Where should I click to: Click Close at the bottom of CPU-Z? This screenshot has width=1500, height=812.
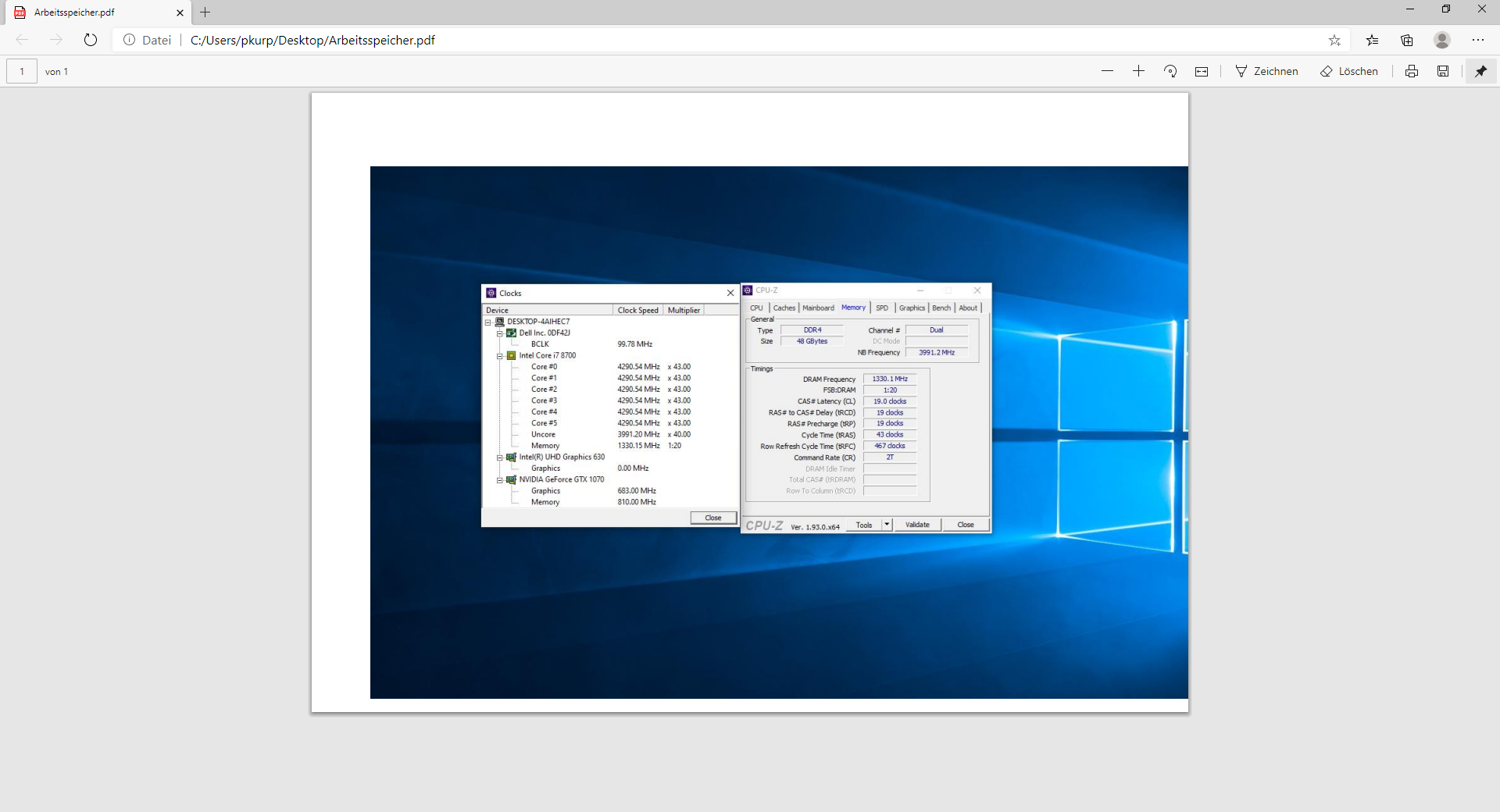click(966, 525)
